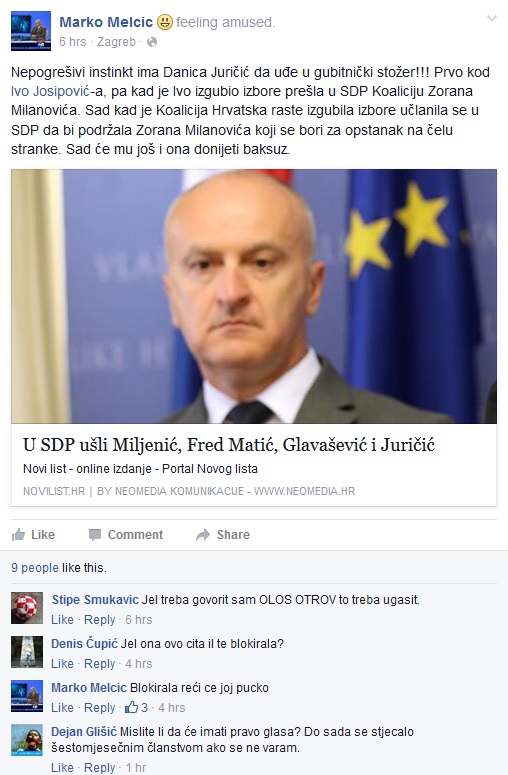This screenshot has height=775, width=508.
Task: Open article headline U SDP ušli Miljenić
Action: pyautogui.click(x=229, y=445)
